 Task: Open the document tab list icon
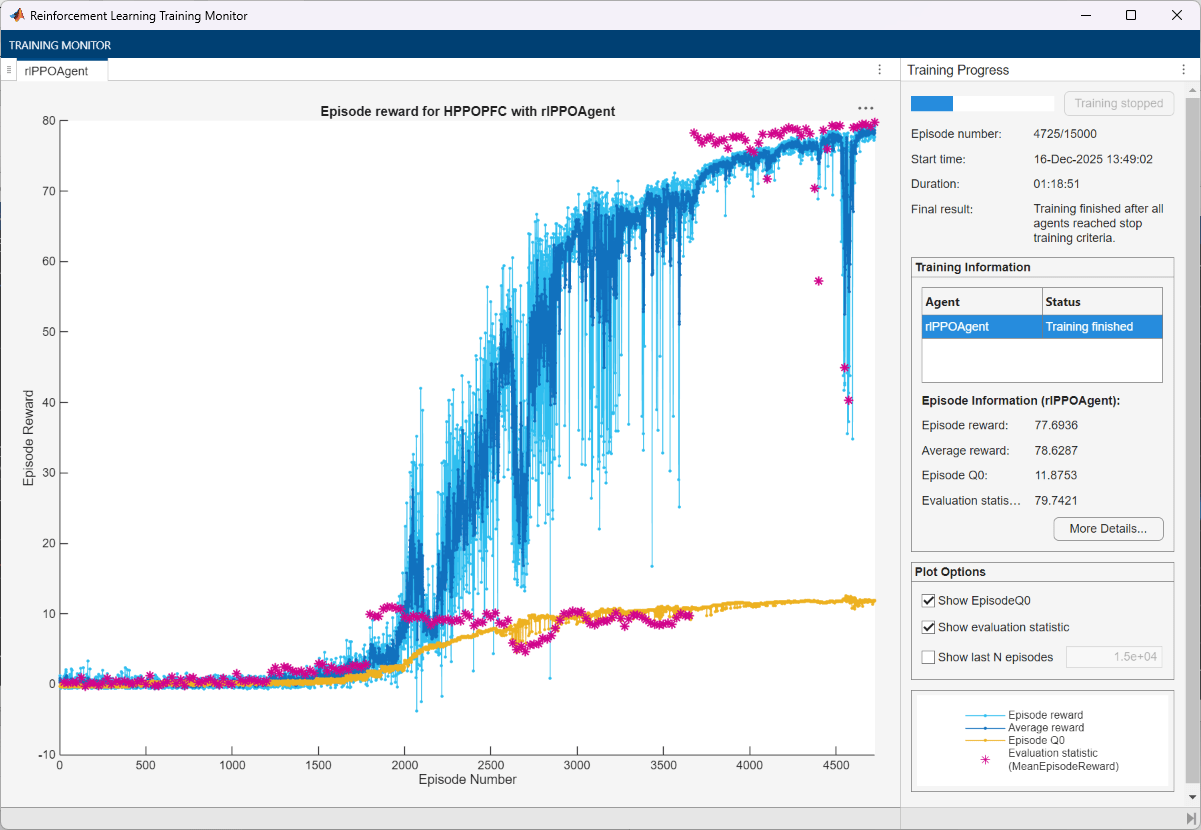[9, 70]
